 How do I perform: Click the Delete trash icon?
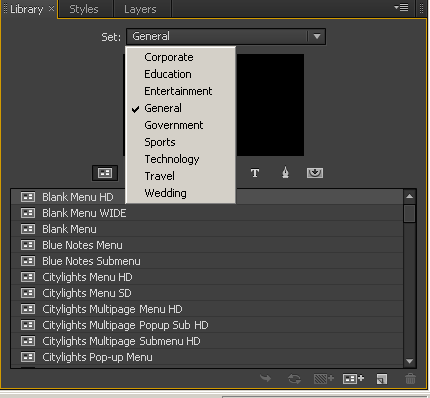click(x=410, y=379)
